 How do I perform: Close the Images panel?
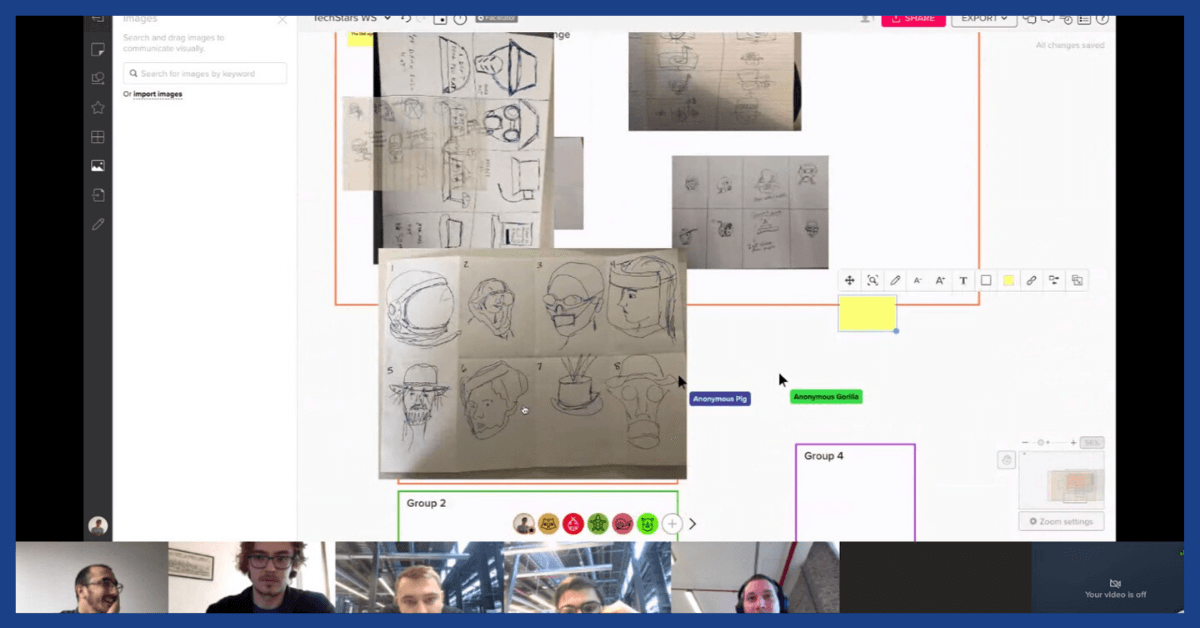(x=282, y=19)
